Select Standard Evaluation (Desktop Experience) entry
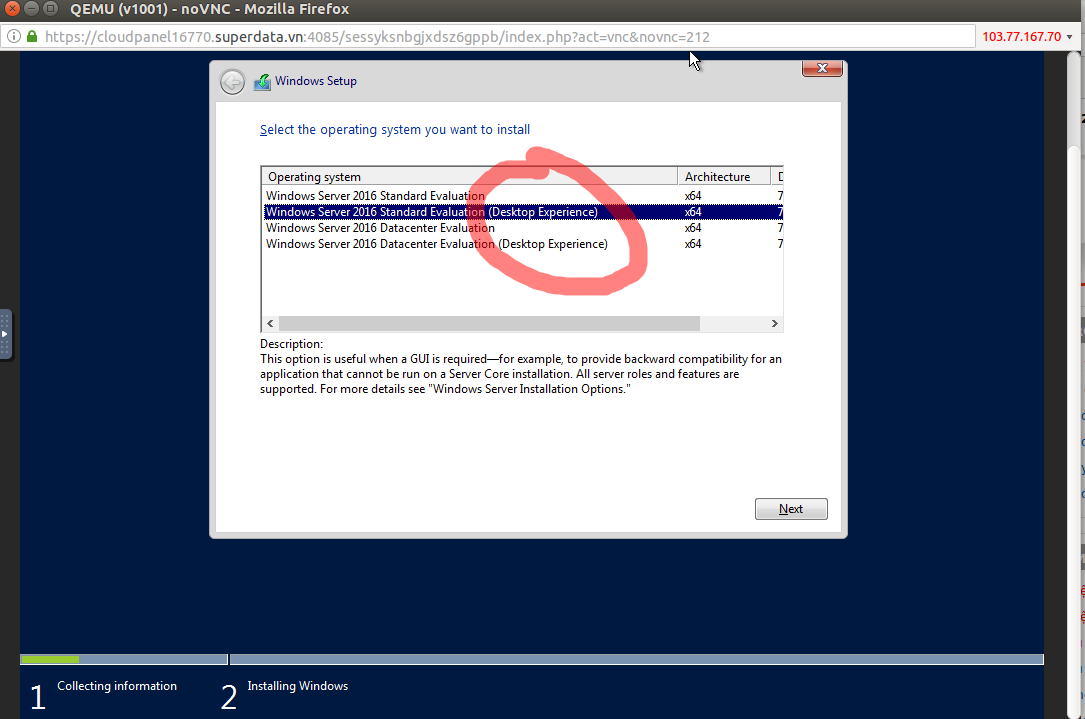Image resolution: width=1085 pixels, height=719 pixels. pyautogui.click(x=431, y=212)
